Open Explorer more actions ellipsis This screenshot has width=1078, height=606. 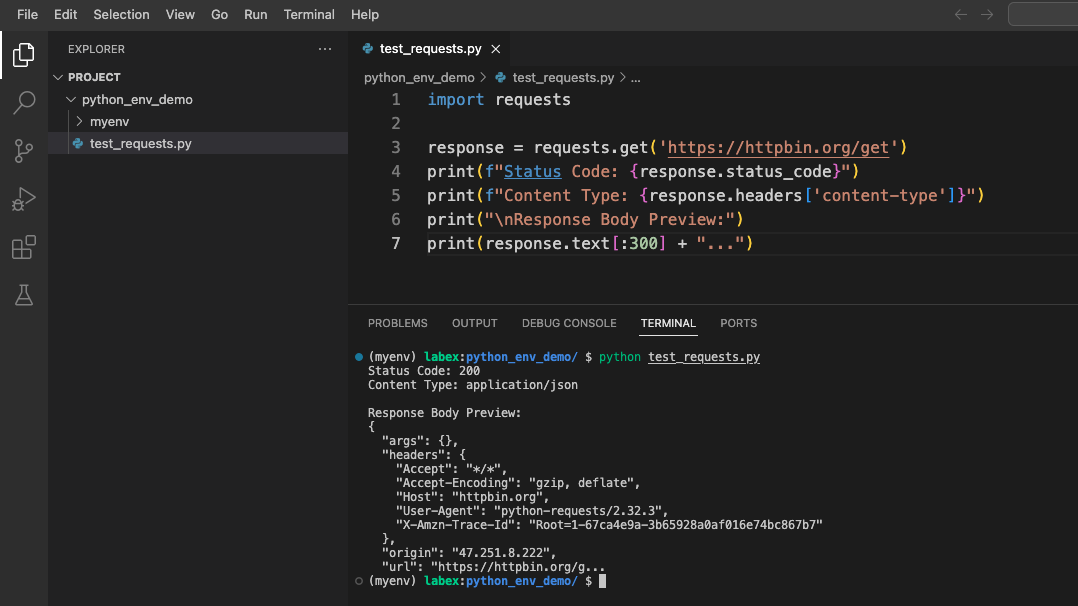click(x=324, y=49)
